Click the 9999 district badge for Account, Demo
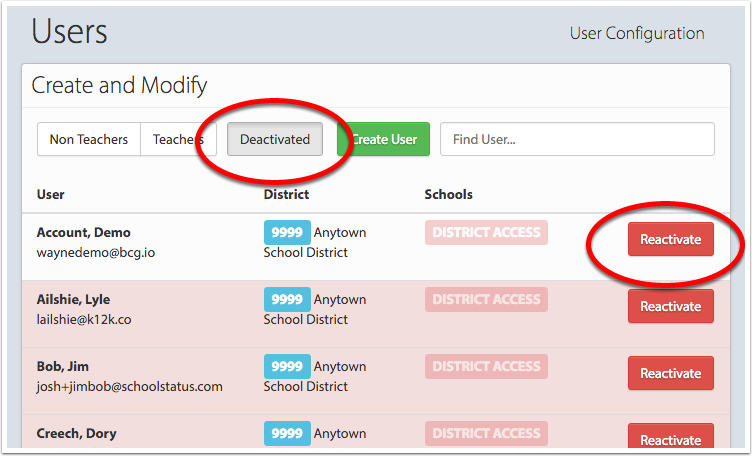 pos(287,233)
